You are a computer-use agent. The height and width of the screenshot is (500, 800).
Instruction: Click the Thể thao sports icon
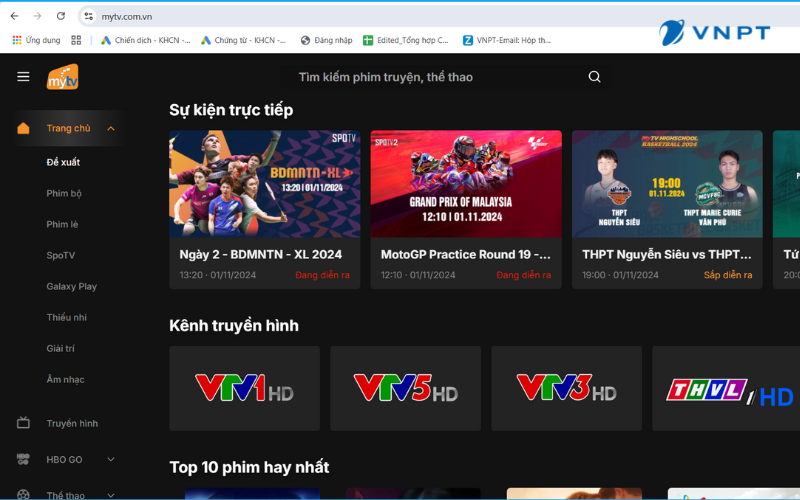pyautogui.click(x=23, y=494)
